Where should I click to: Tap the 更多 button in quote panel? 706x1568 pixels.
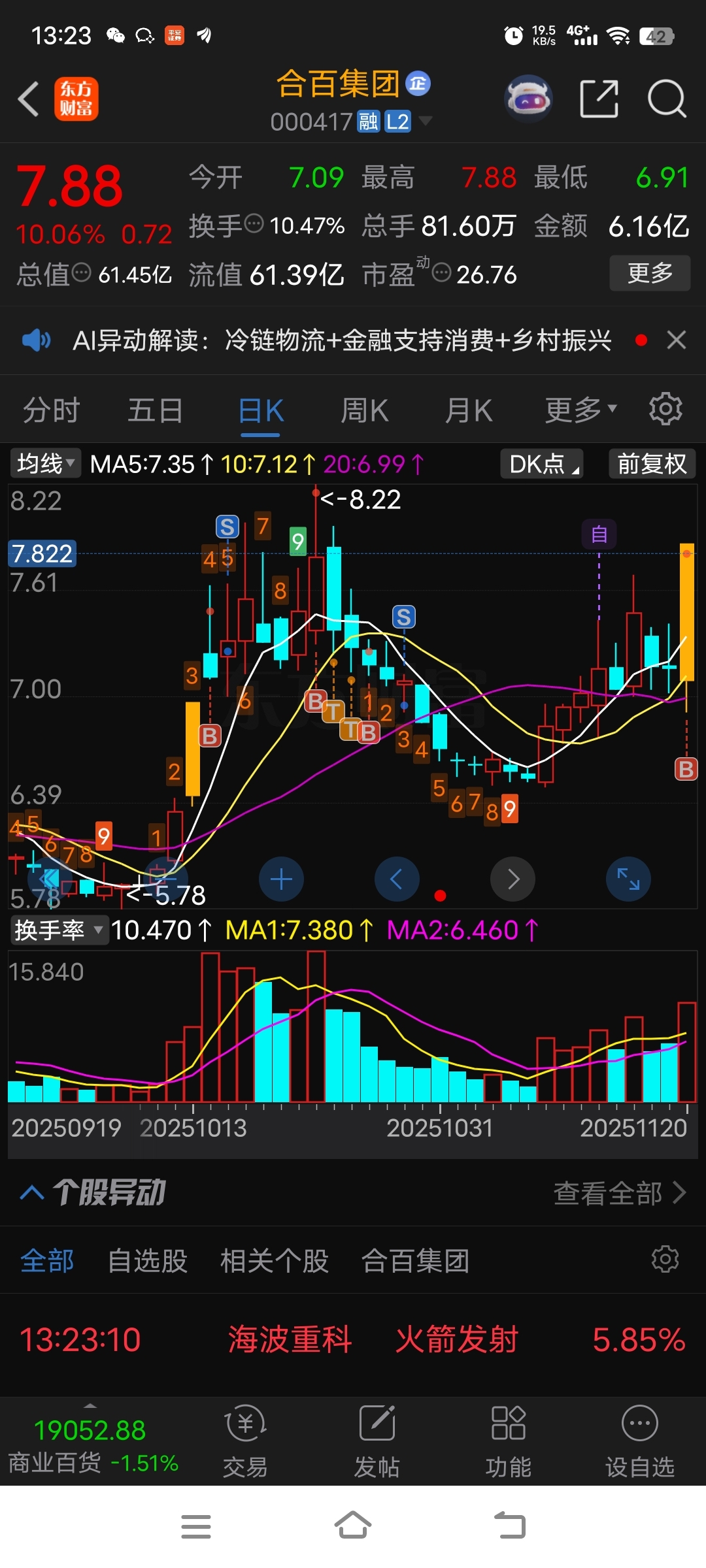click(x=650, y=273)
